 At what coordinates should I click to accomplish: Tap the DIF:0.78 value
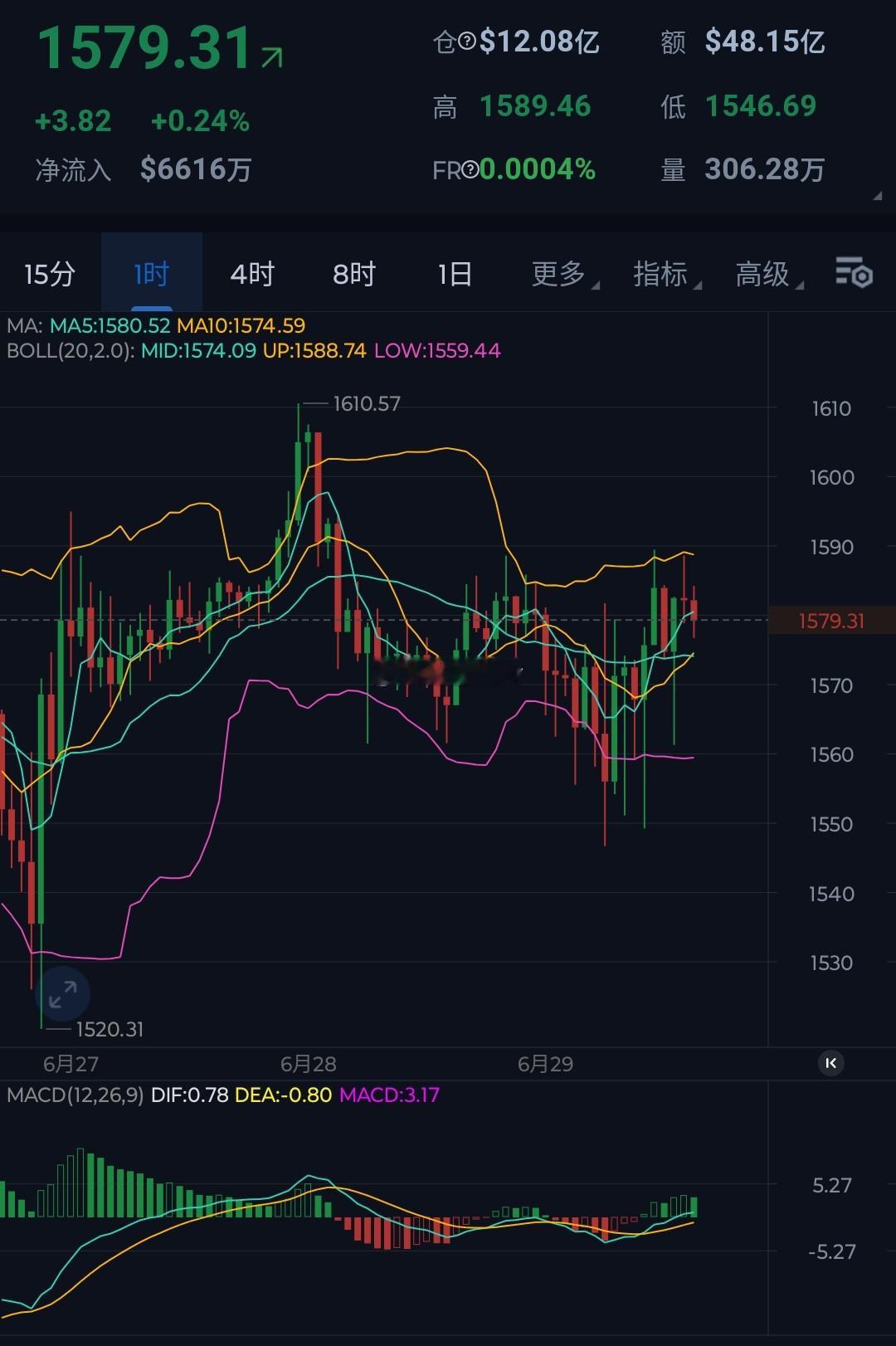(x=189, y=1095)
